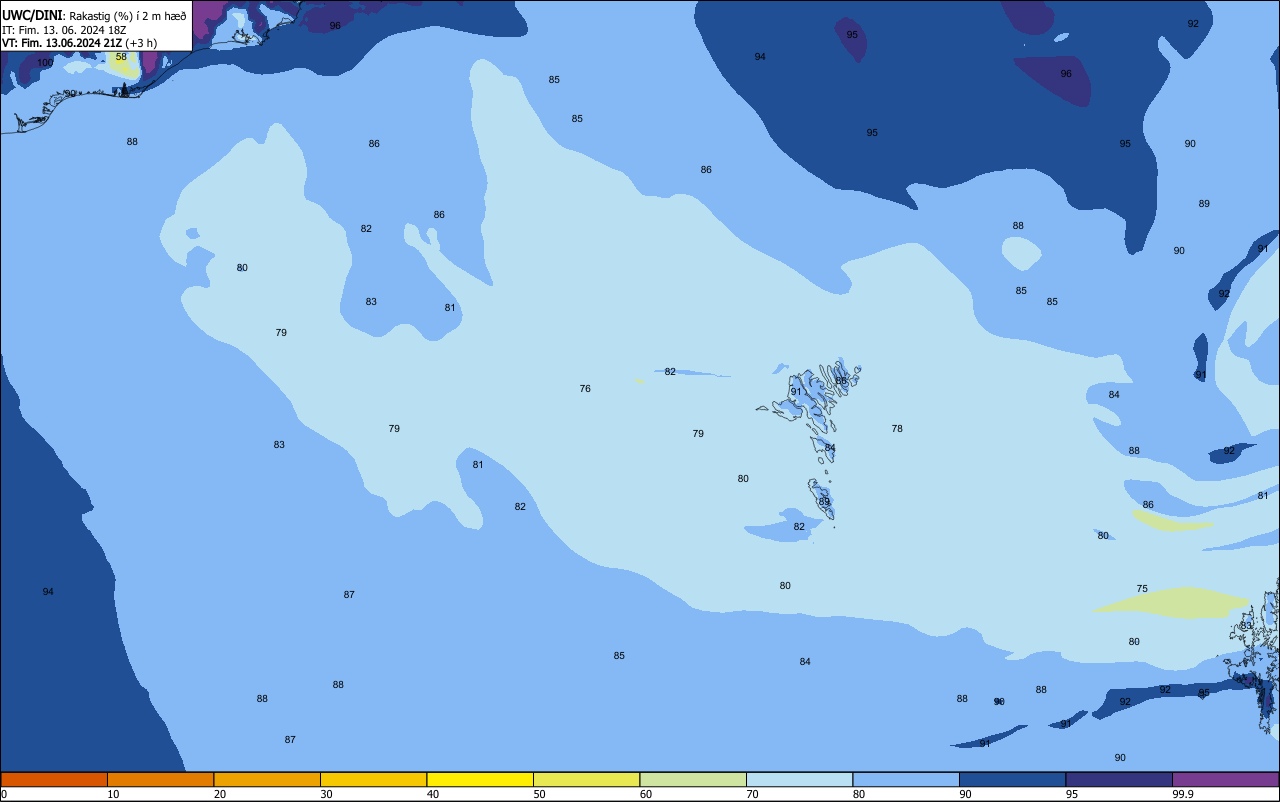This screenshot has height=802, width=1280.
Task: Click the 10–20 orange legend segment
Action: tap(160, 779)
